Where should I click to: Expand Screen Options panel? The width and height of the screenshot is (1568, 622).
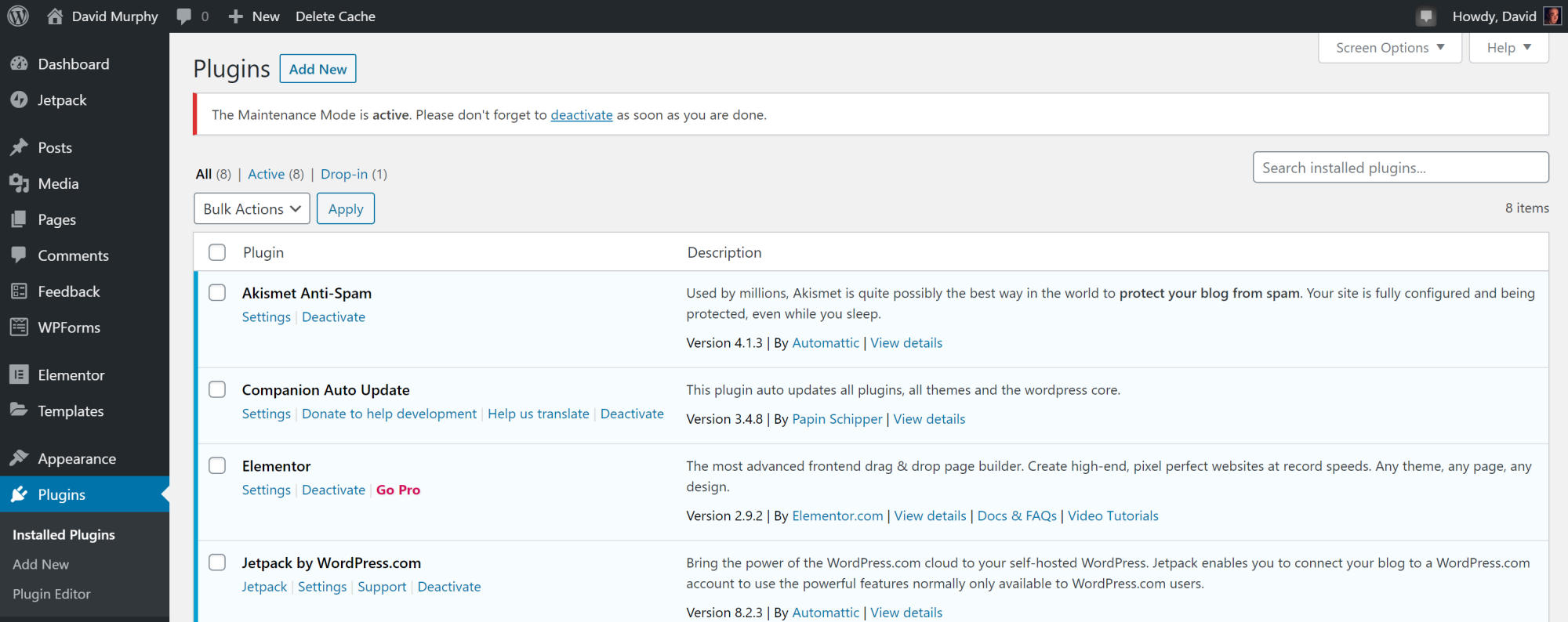1390,48
